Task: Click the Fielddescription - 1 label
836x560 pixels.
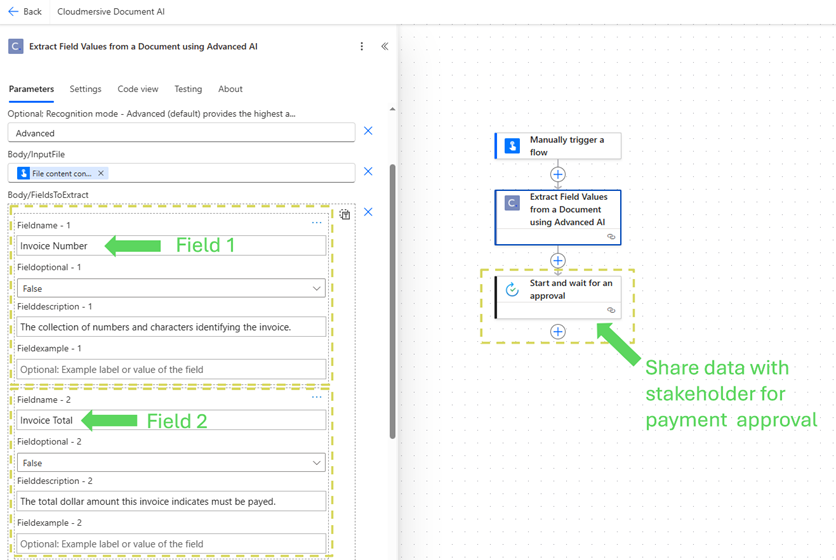Action: pyautogui.click(x=55, y=307)
